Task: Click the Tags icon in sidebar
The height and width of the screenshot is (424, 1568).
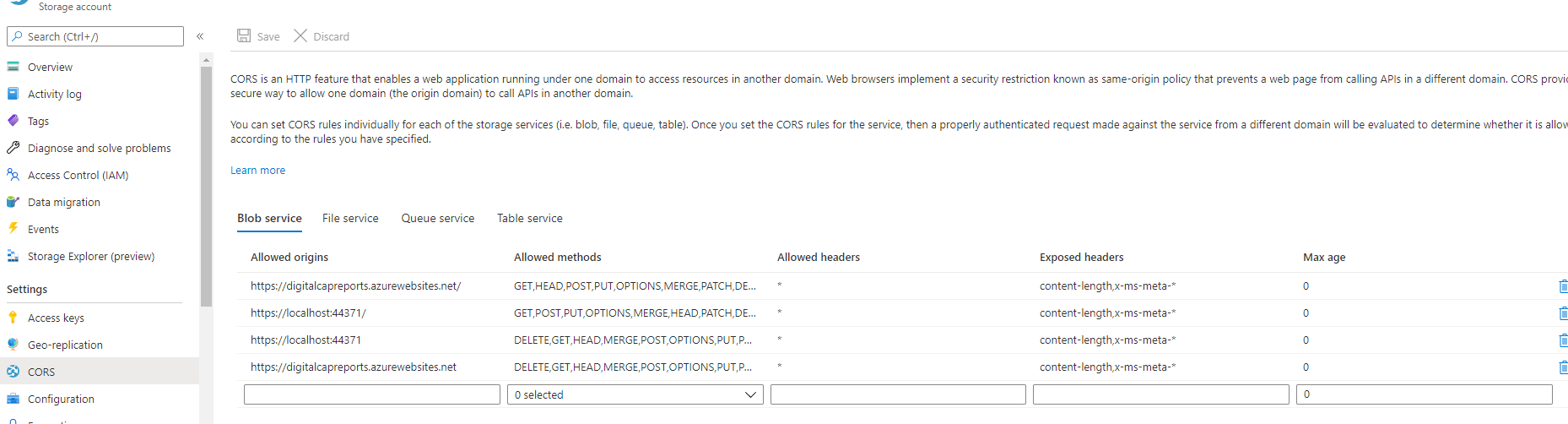Action: [x=13, y=121]
